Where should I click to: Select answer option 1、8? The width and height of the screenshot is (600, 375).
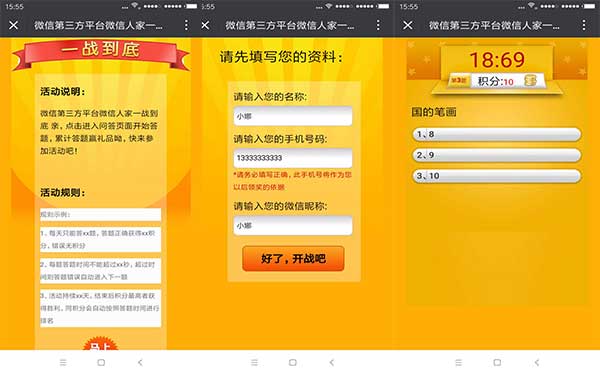[x=497, y=134]
